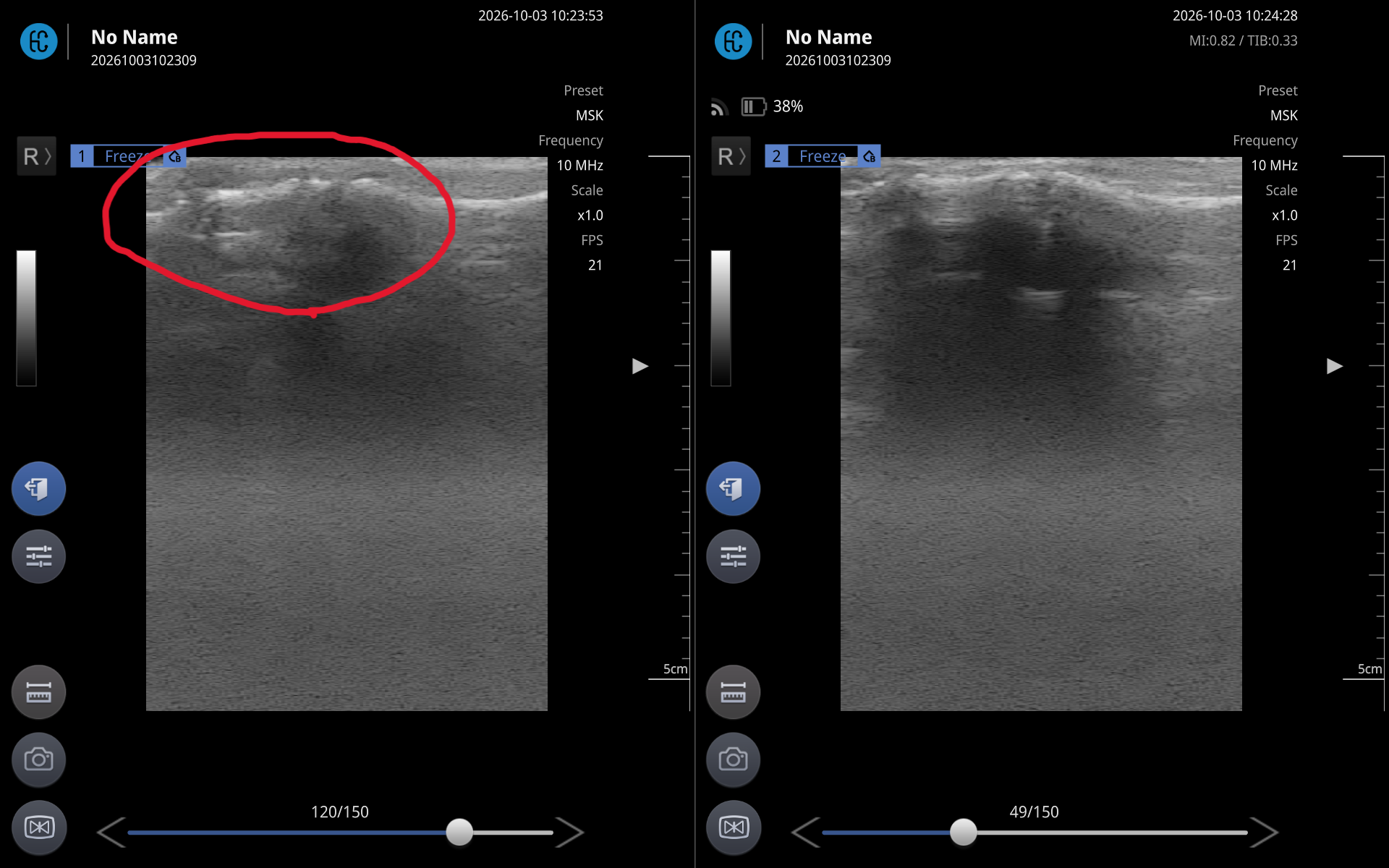1389x868 pixels.
Task: Tap the wireless signal icon
Action: coord(718,107)
